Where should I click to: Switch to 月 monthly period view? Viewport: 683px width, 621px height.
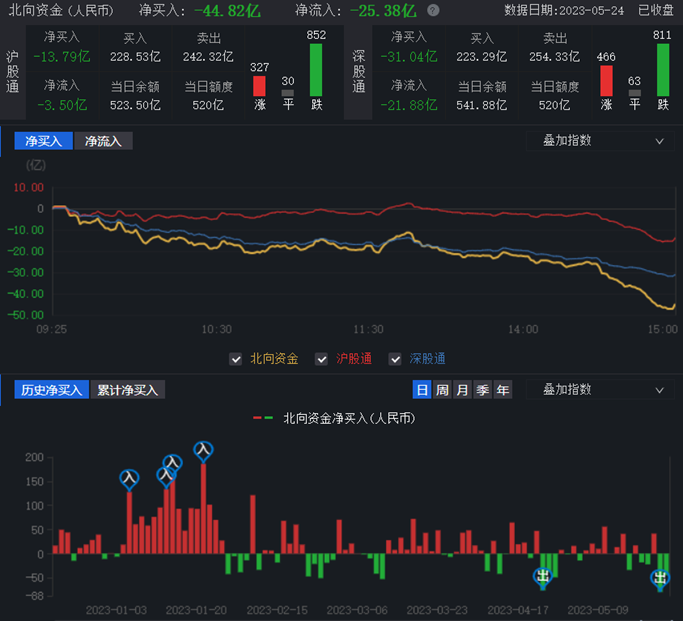point(462,390)
